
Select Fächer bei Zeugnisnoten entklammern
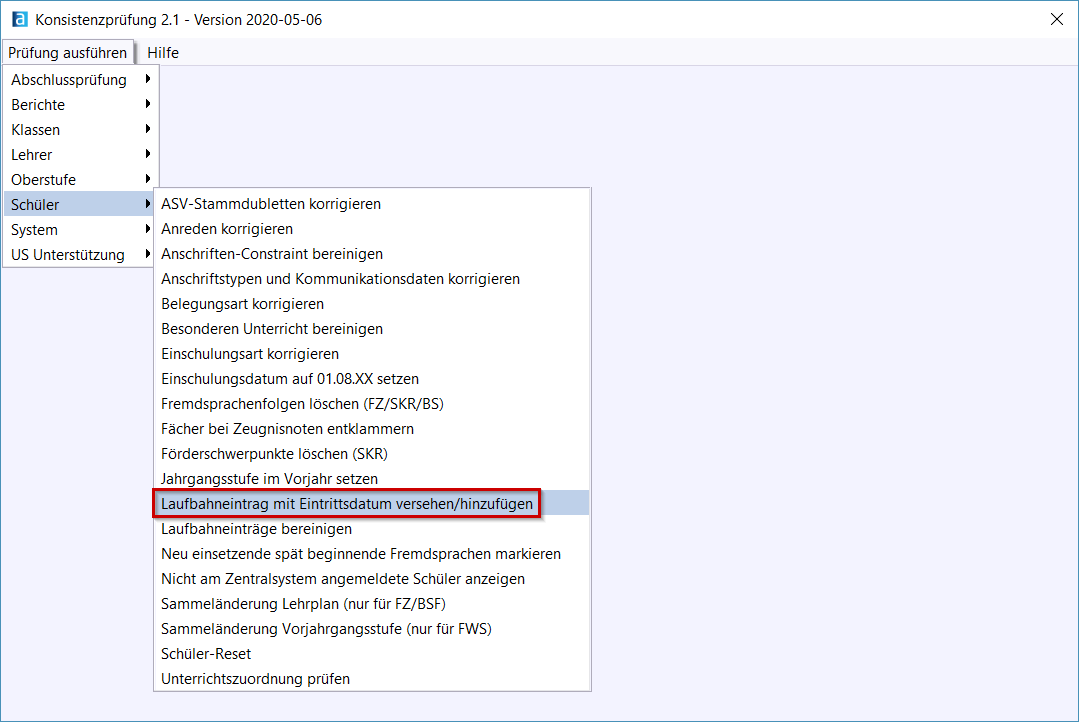372,429
